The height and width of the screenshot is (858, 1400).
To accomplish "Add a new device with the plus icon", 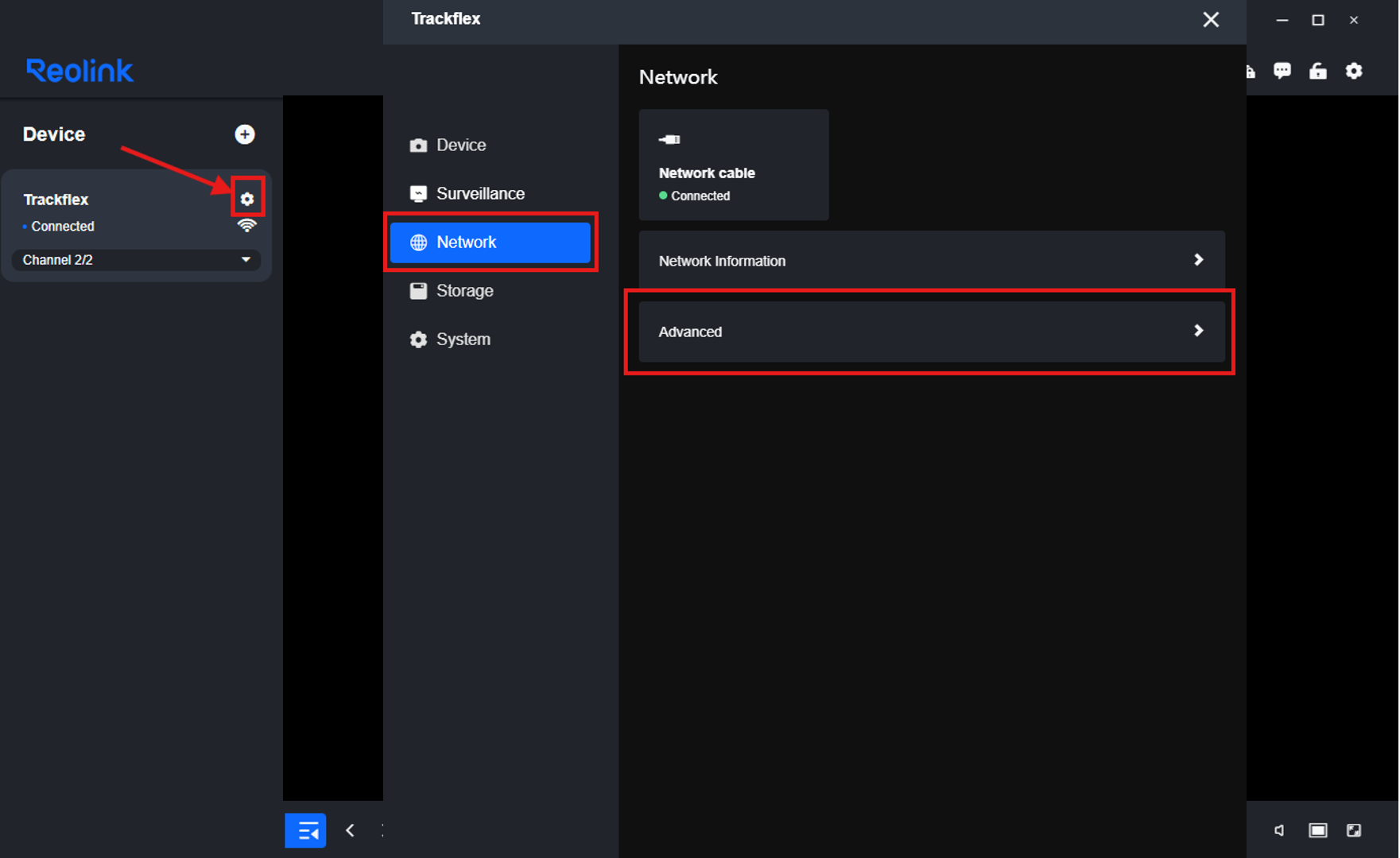I will tap(245, 134).
